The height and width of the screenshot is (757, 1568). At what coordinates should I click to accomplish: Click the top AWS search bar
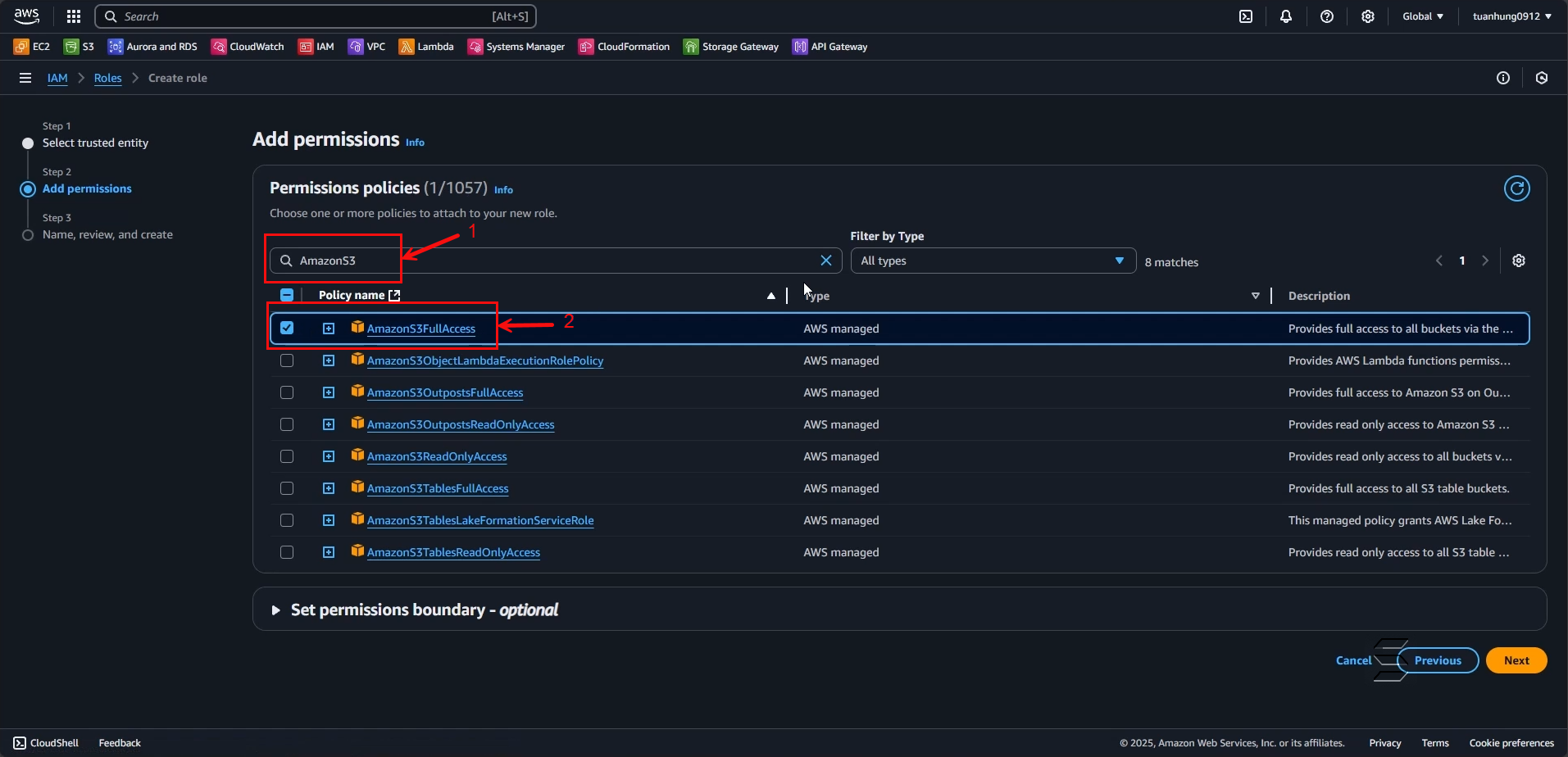[x=316, y=16]
